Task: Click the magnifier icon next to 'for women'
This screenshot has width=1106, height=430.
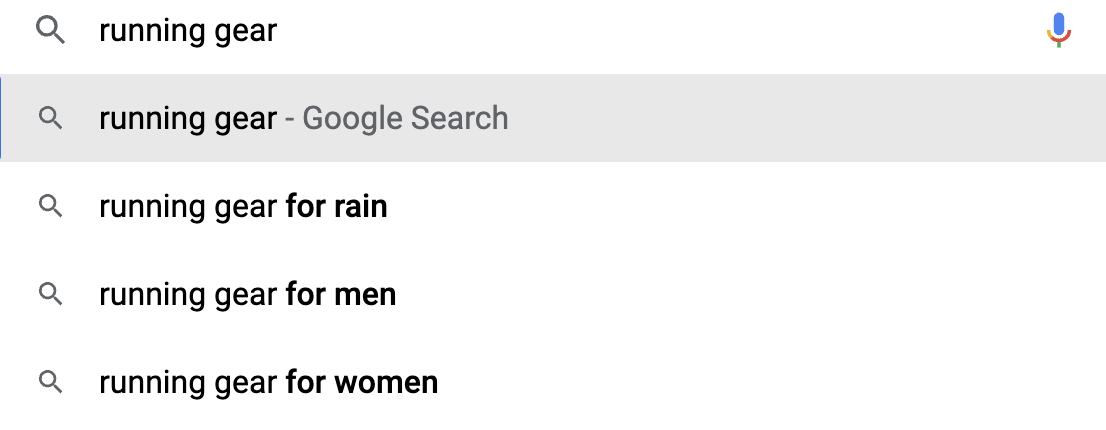Action: pos(50,381)
